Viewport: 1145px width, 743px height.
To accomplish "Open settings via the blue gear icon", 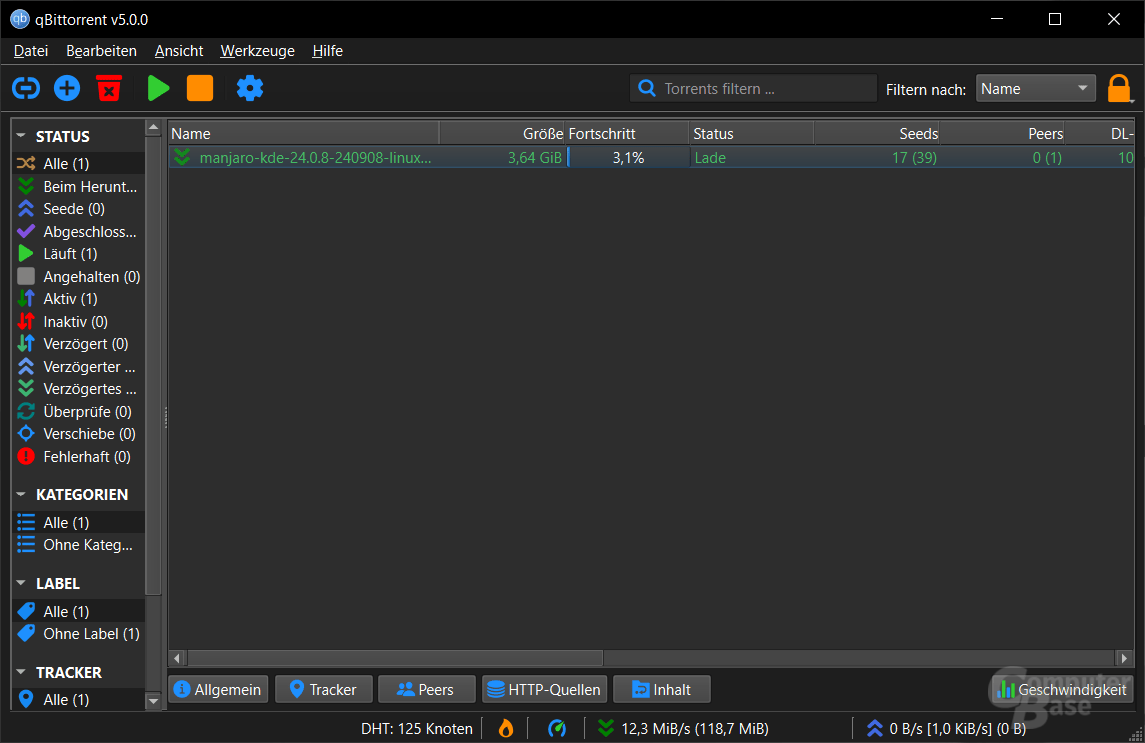I will pos(250,88).
